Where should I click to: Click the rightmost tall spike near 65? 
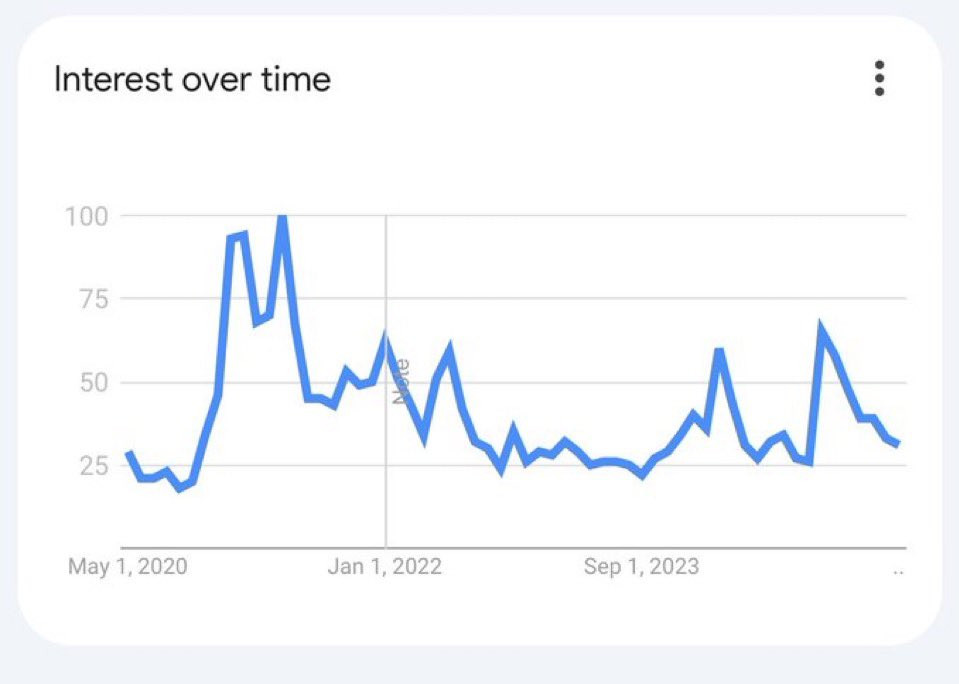[x=821, y=327]
